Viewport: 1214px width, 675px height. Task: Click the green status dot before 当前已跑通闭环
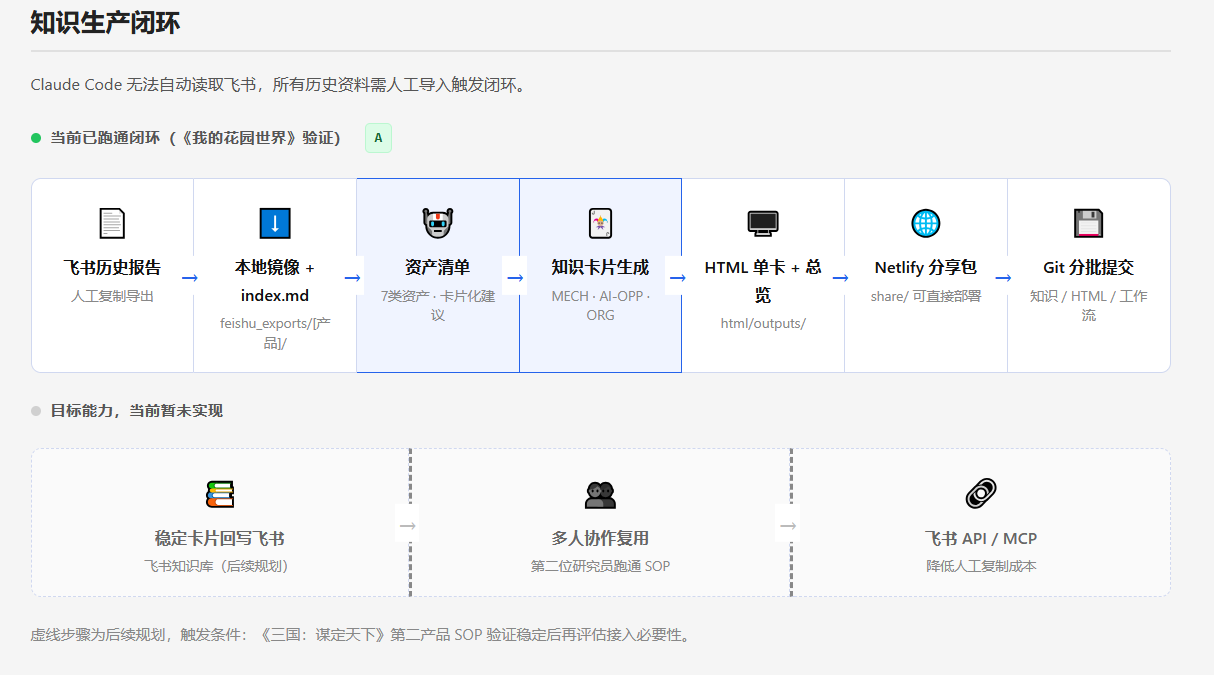click(36, 138)
